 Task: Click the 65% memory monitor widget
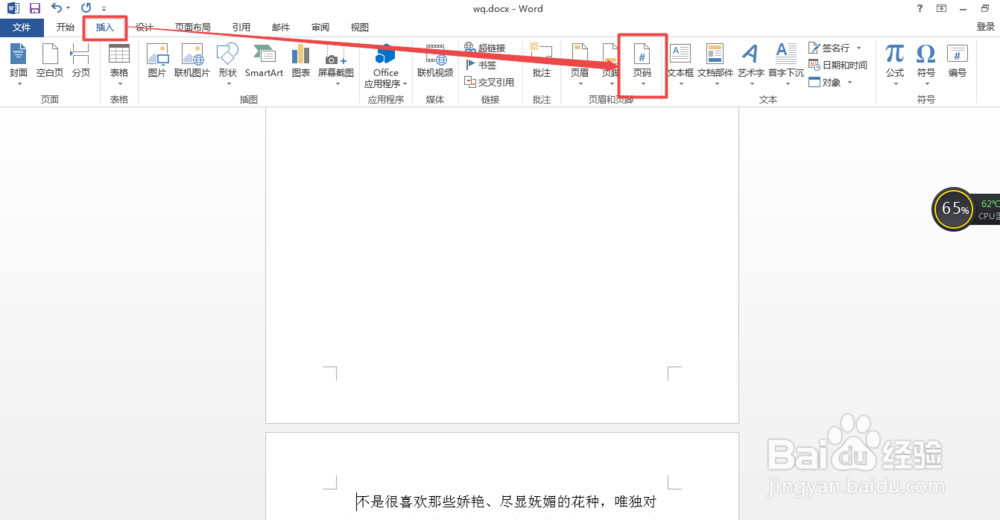tap(954, 209)
